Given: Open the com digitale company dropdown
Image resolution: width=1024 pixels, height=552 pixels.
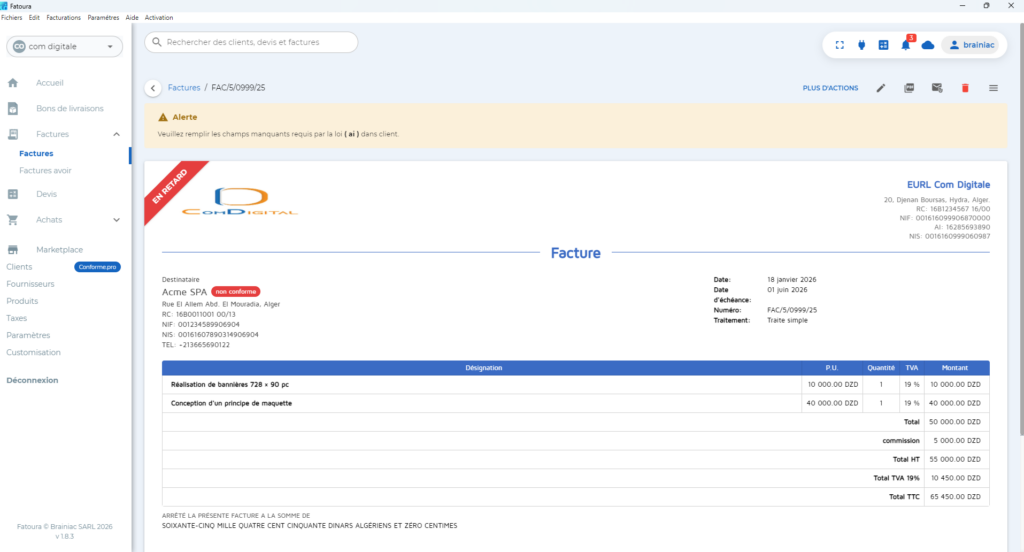Looking at the screenshot, I should click(64, 46).
